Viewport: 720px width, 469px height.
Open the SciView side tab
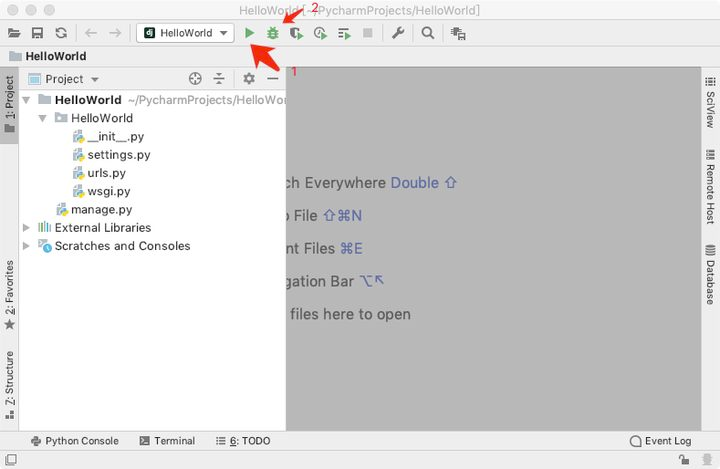[x=710, y=103]
